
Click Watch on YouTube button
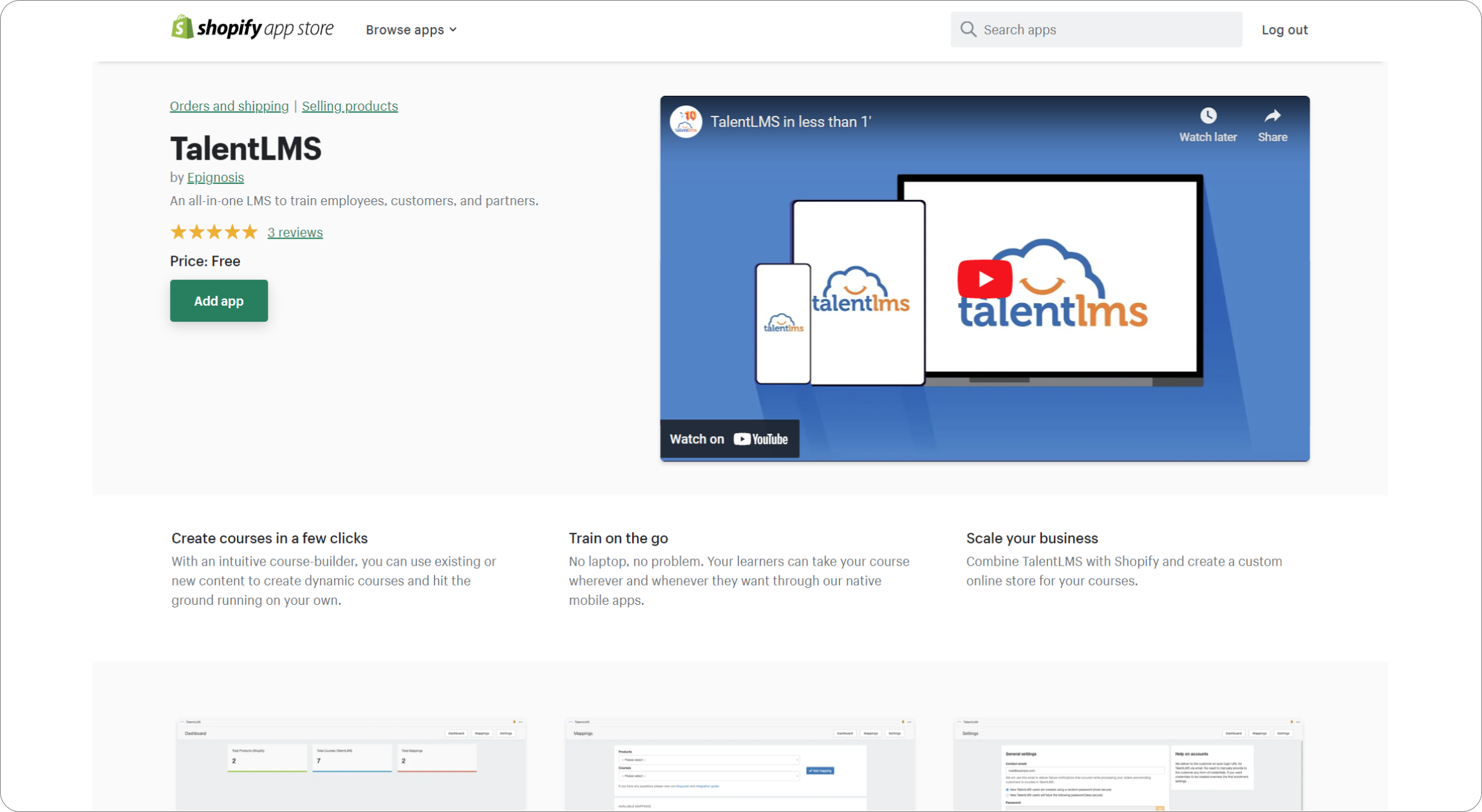tap(729, 439)
